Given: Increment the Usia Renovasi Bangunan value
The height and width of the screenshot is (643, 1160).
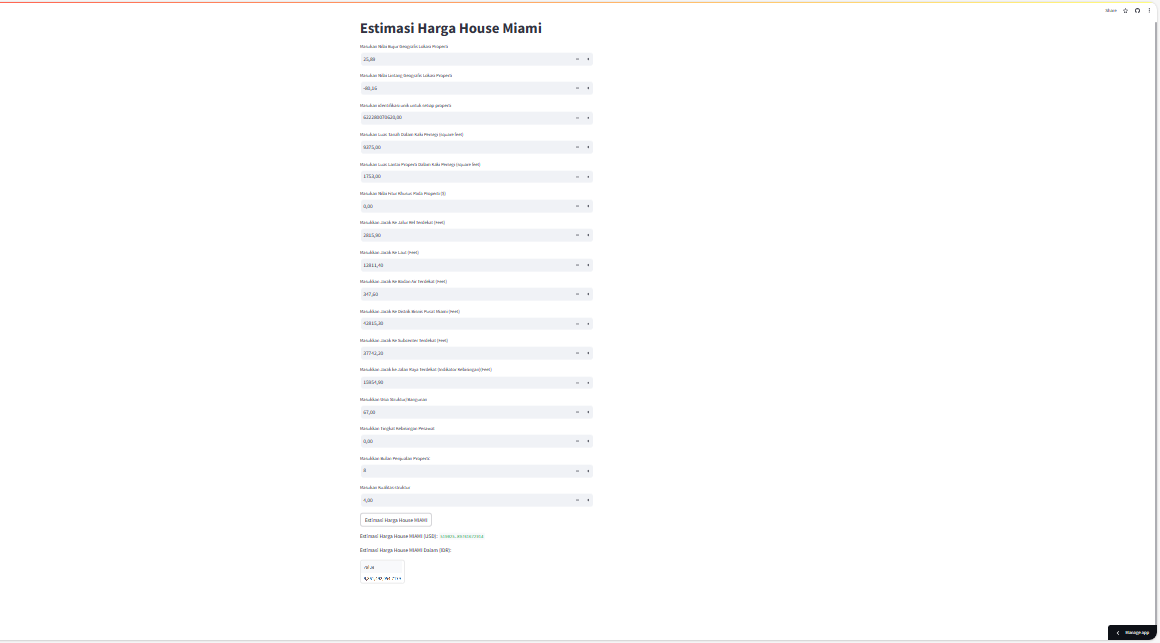Looking at the screenshot, I should pyautogui.click(x=588, y=411).
